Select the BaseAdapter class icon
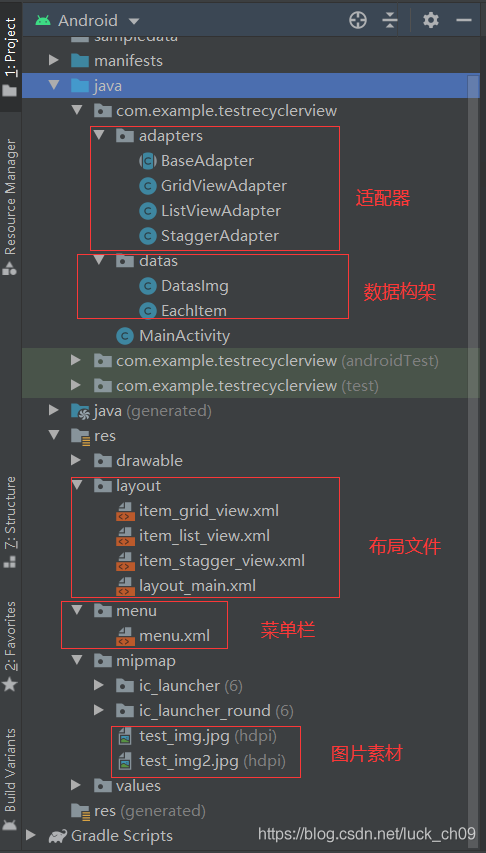The image size is (486, 853). 147,161
